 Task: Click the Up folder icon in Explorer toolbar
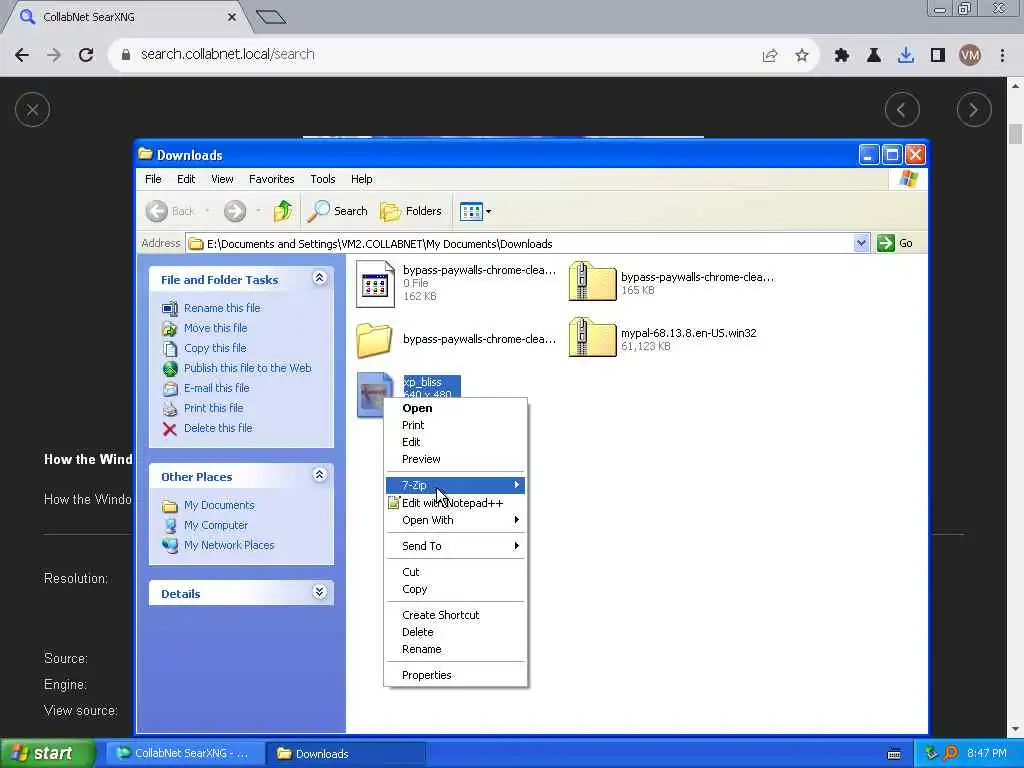(x=283, y=211)
